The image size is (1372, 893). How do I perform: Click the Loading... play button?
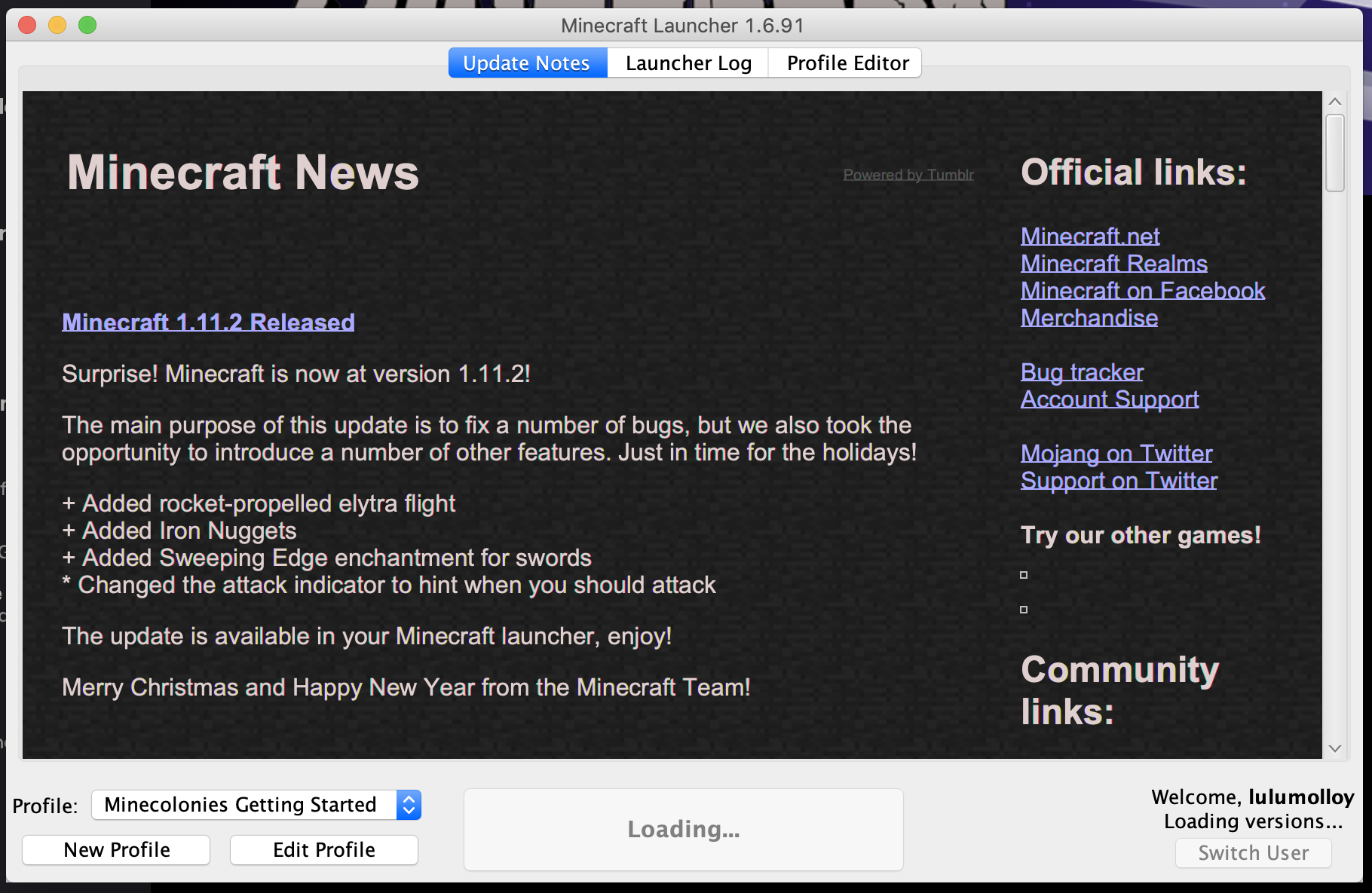[684, 830]
